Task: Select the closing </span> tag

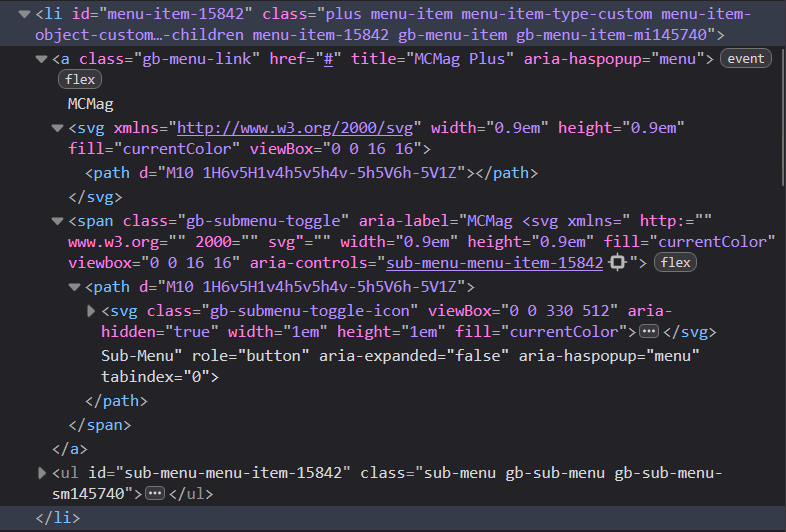Action: (100, 425)
